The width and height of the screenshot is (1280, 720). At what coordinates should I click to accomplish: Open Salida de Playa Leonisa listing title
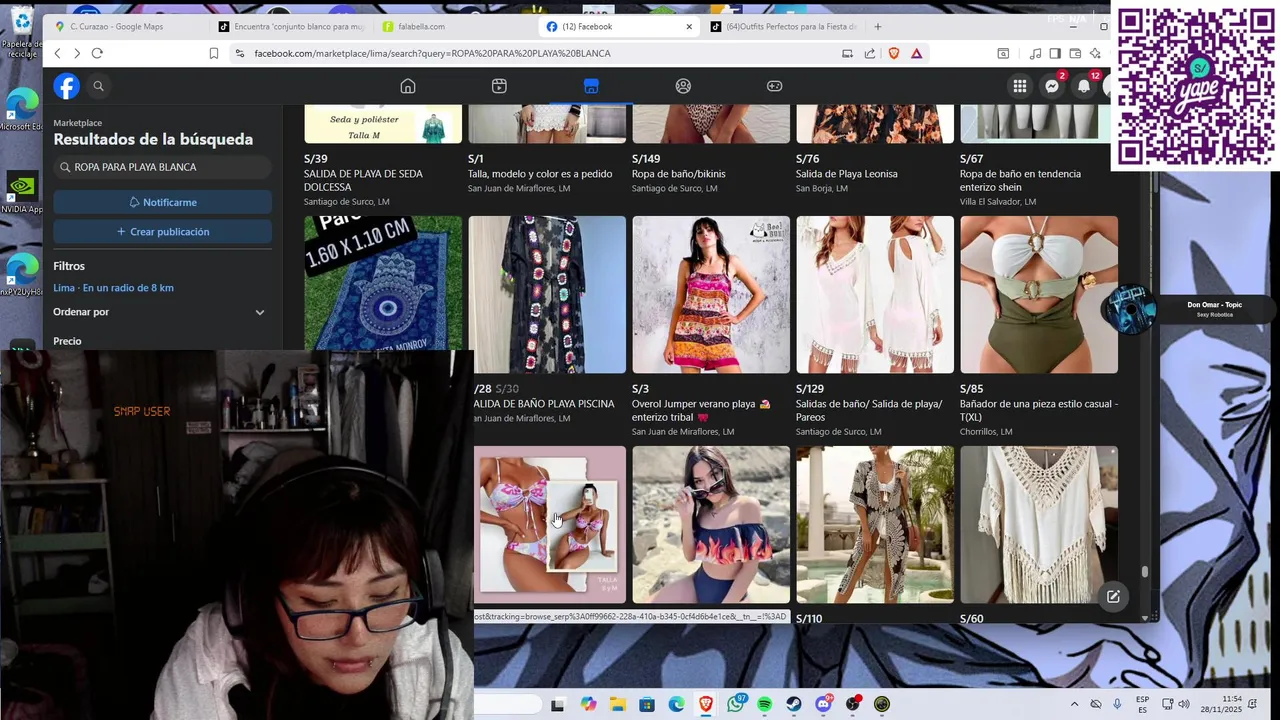tap(846, 174)
